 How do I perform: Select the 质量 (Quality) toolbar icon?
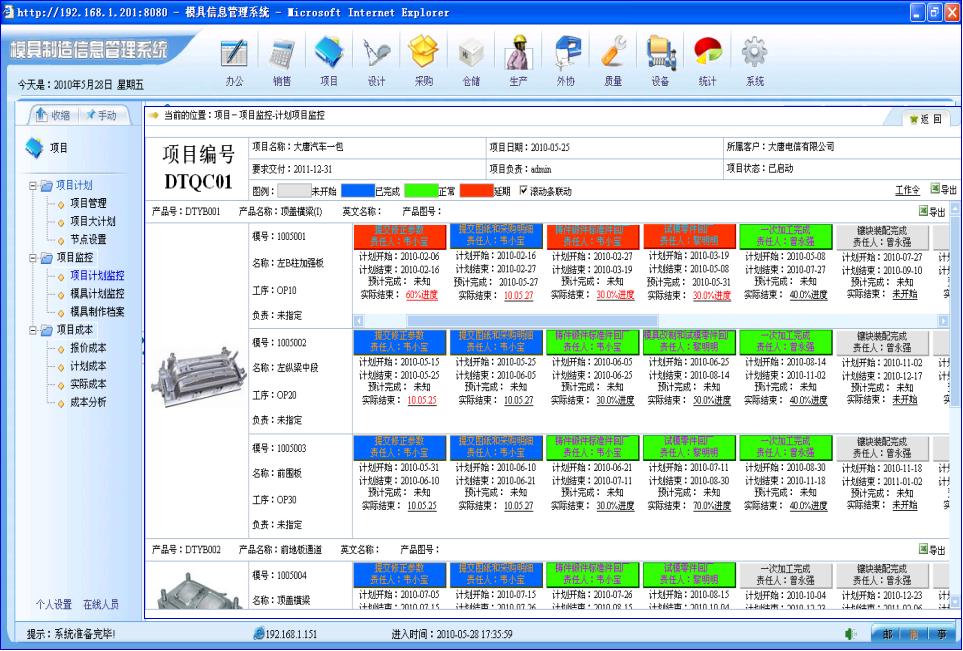(614, 52)
